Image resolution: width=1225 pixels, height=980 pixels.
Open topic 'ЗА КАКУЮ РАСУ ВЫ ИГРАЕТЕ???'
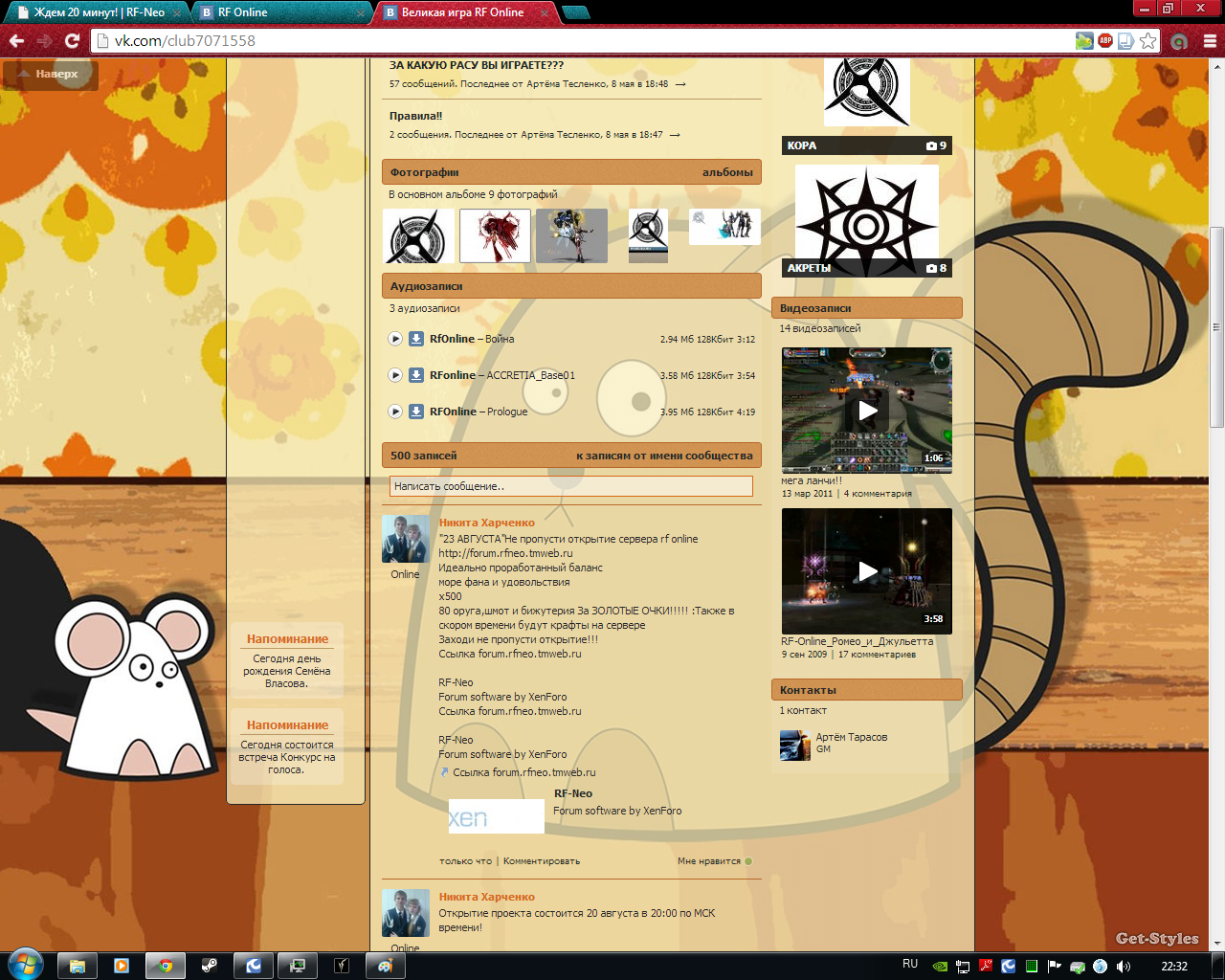click(477, 65)
